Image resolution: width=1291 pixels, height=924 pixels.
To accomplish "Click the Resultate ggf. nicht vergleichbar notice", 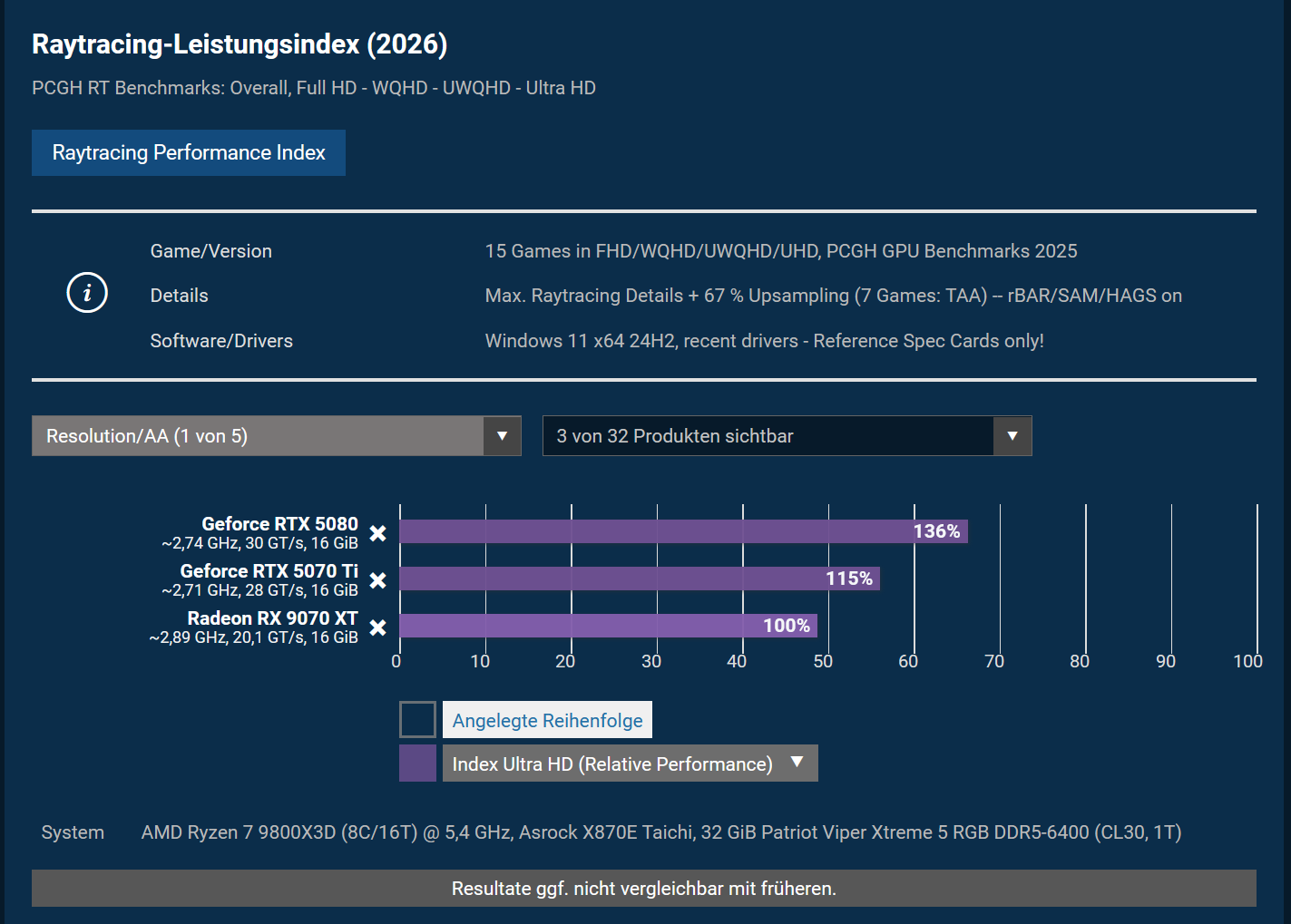I will click(x=644, y=889).
